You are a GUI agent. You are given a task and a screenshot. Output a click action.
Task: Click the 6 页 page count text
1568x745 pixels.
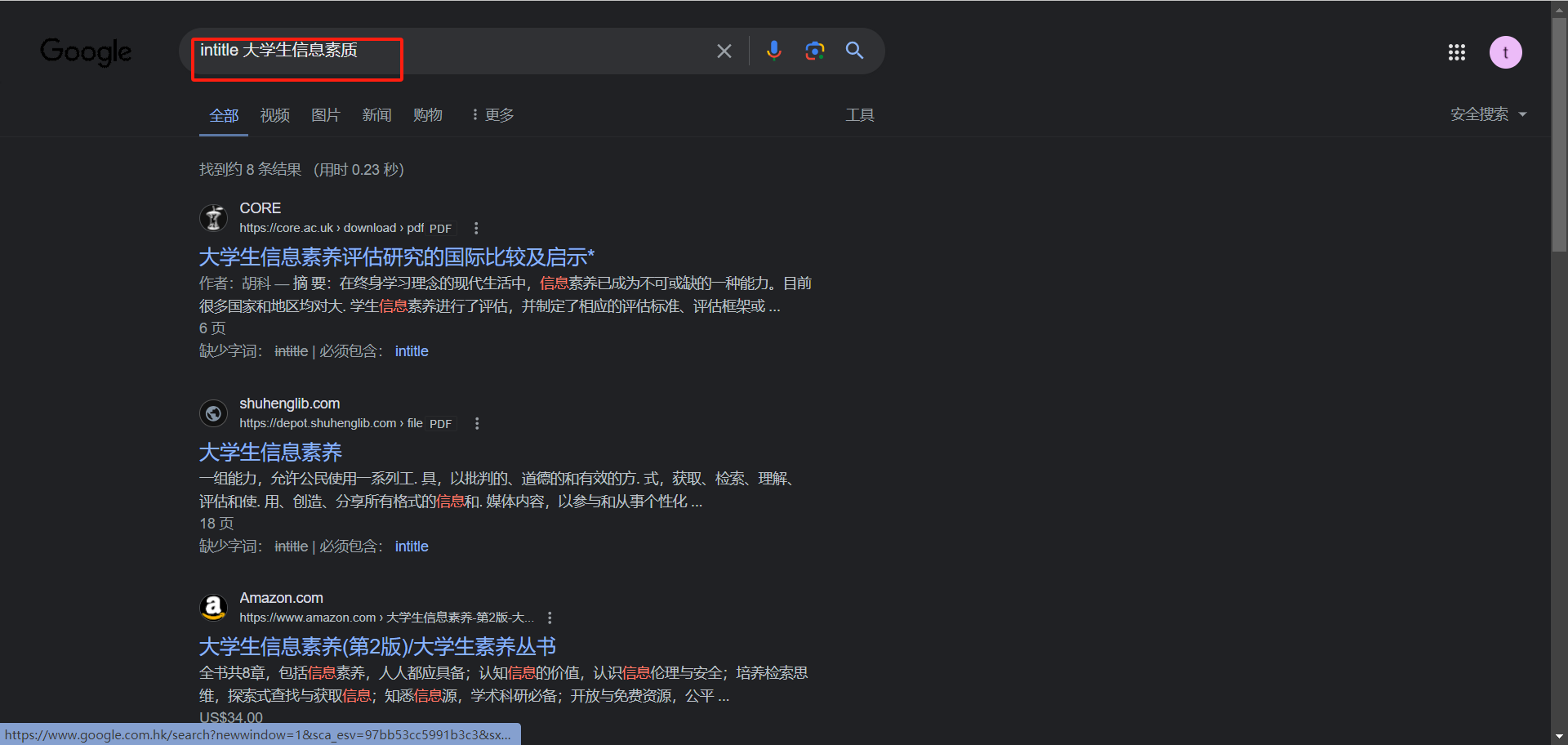(x=212, y=328)
